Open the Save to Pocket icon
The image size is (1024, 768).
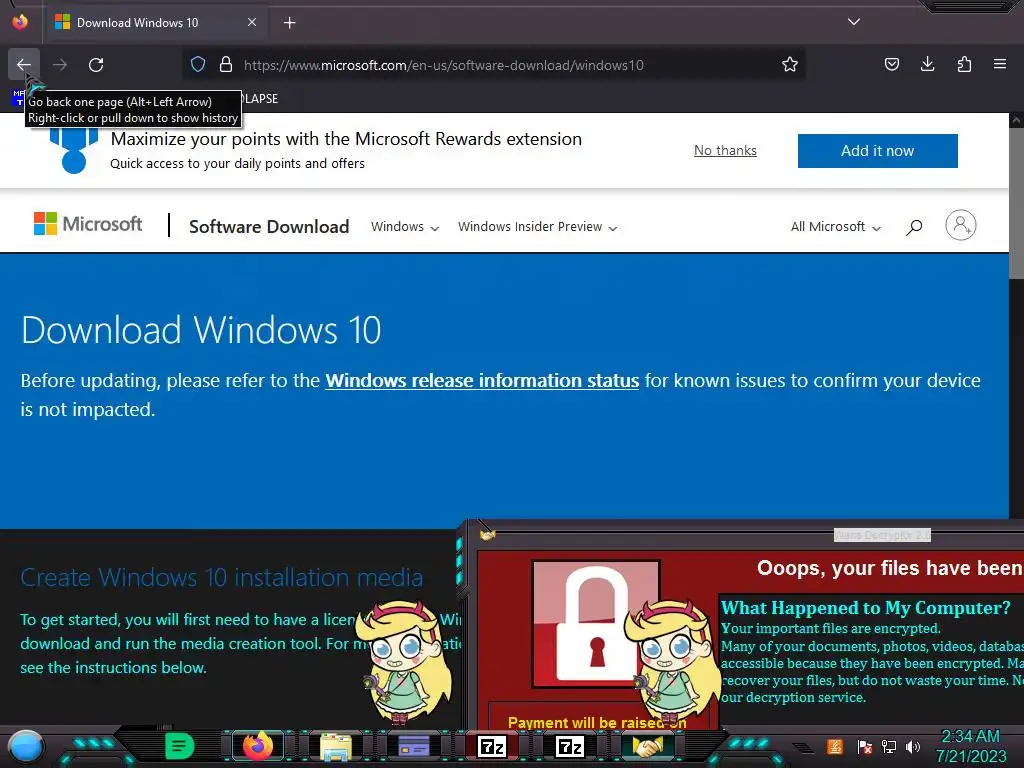click(891, 64)
